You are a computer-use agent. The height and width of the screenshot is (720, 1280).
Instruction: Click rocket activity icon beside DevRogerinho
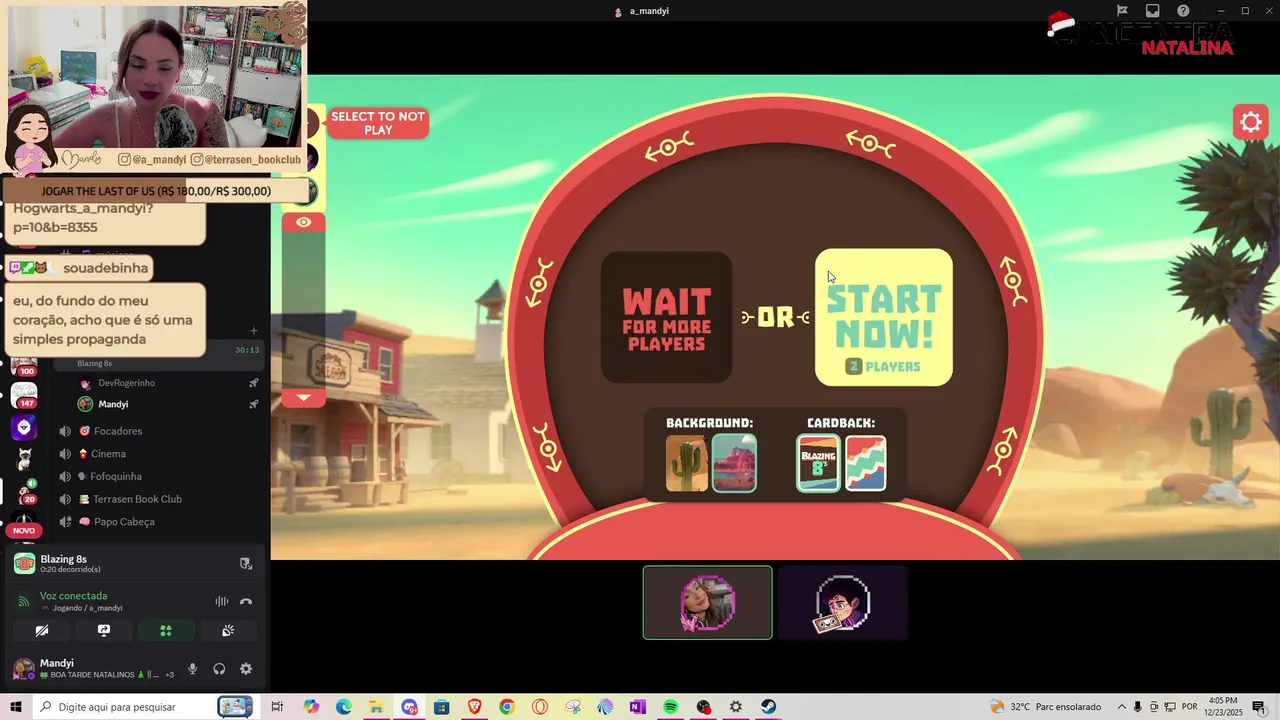(x=254, y=383)
